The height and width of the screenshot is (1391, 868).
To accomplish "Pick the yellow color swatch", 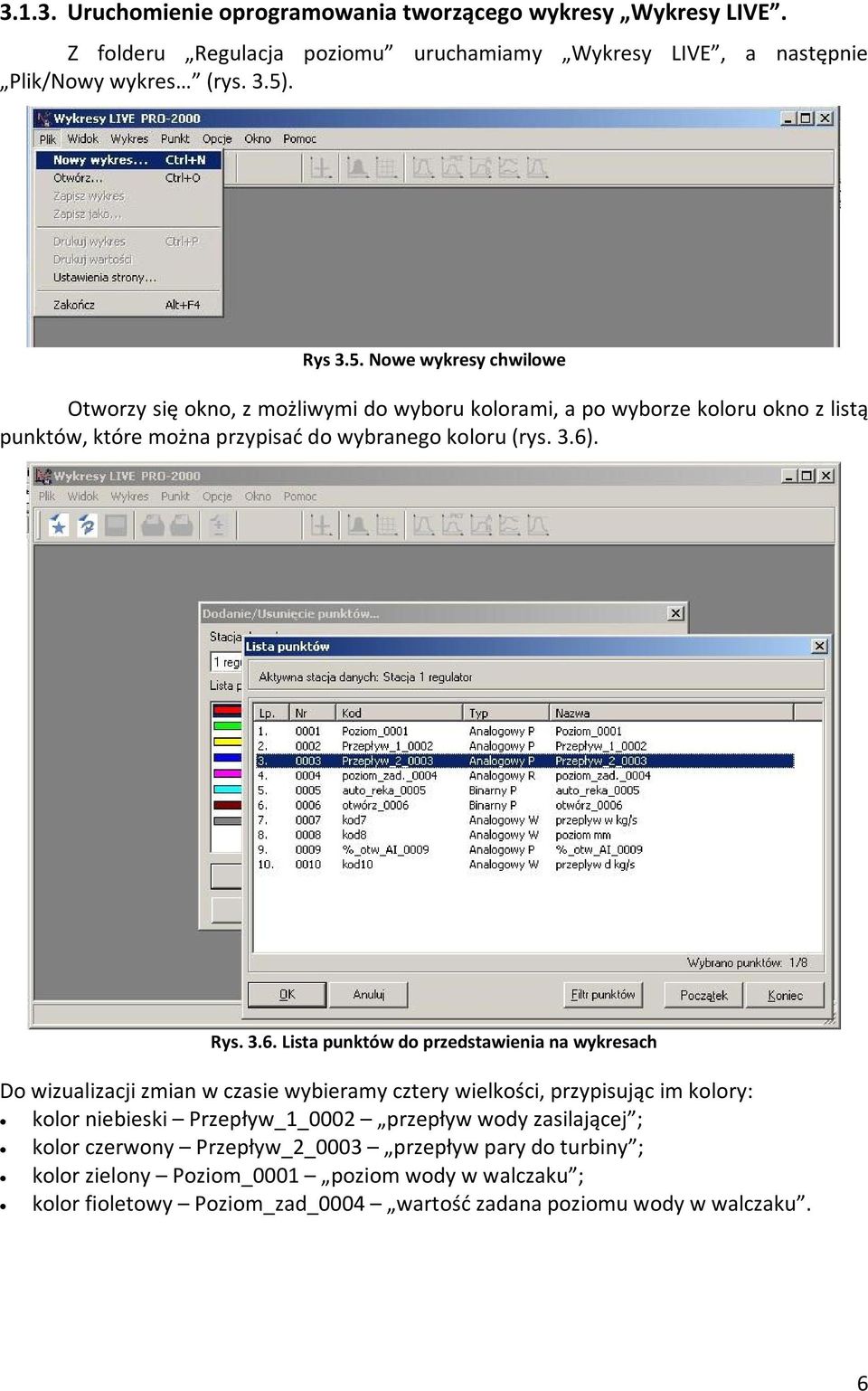I will pos(227,742).
